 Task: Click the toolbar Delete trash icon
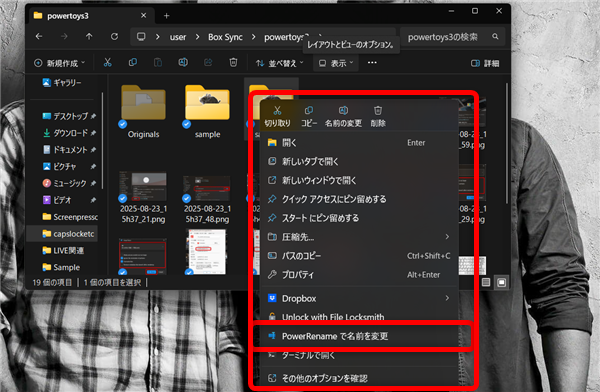[x=233, y=62]
